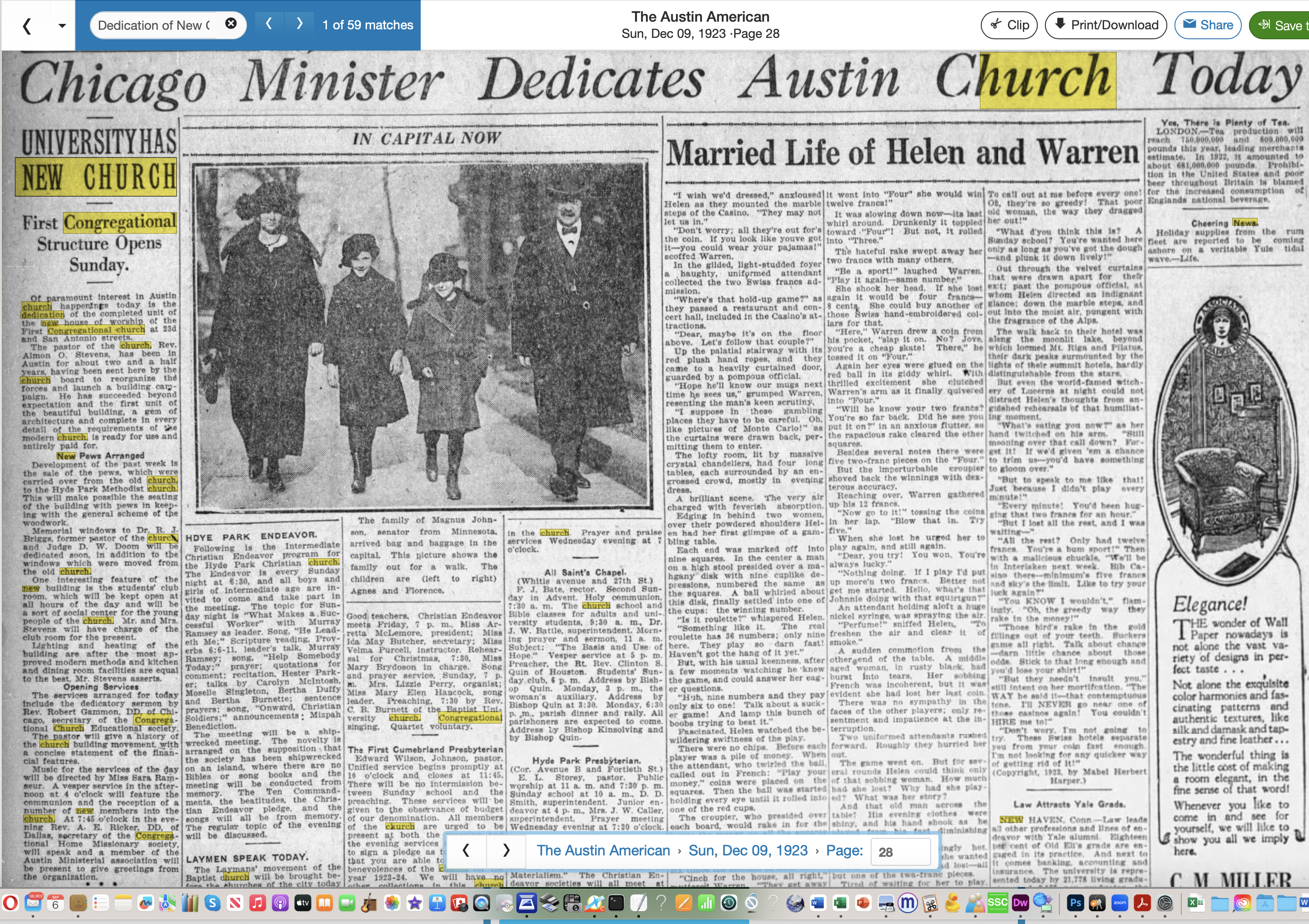Go to next newspaper page in bottom bar
Screen dimensions: 1309x924
pos(506,850)
